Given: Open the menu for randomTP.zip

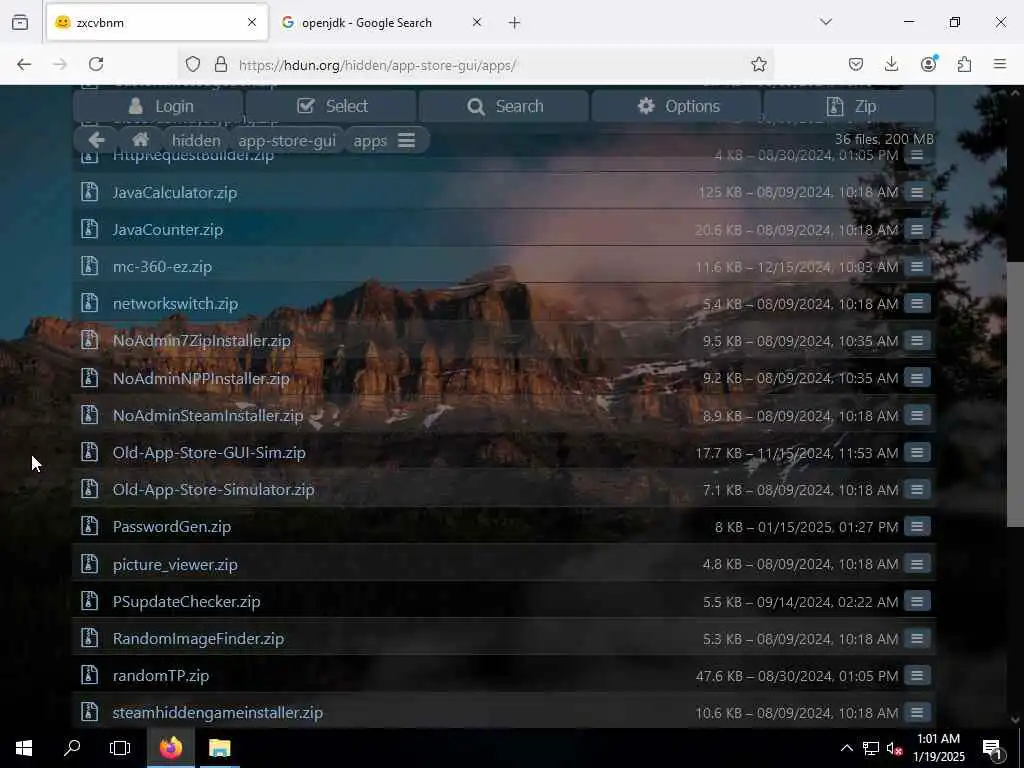Looking at the screenshot, I should pyautogui.click(x=917, y=675).
